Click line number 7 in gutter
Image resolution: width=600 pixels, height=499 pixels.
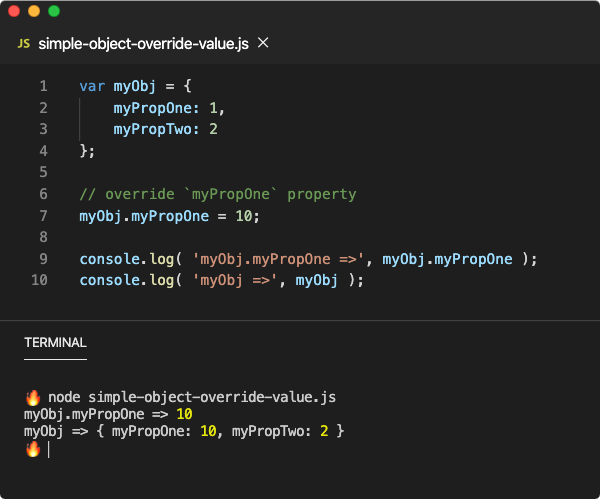coord(44,216)
